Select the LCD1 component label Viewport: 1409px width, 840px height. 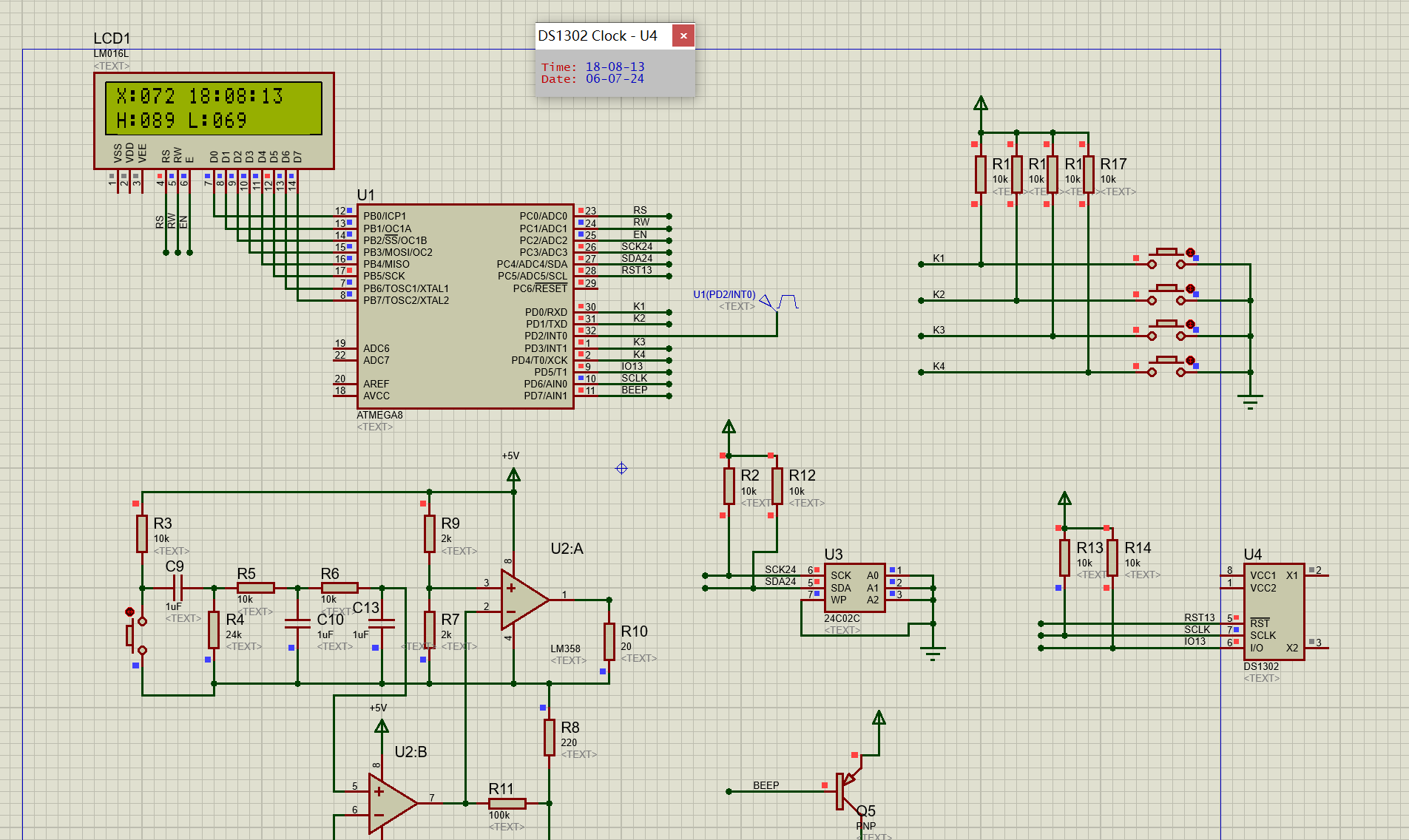point(112,38)
